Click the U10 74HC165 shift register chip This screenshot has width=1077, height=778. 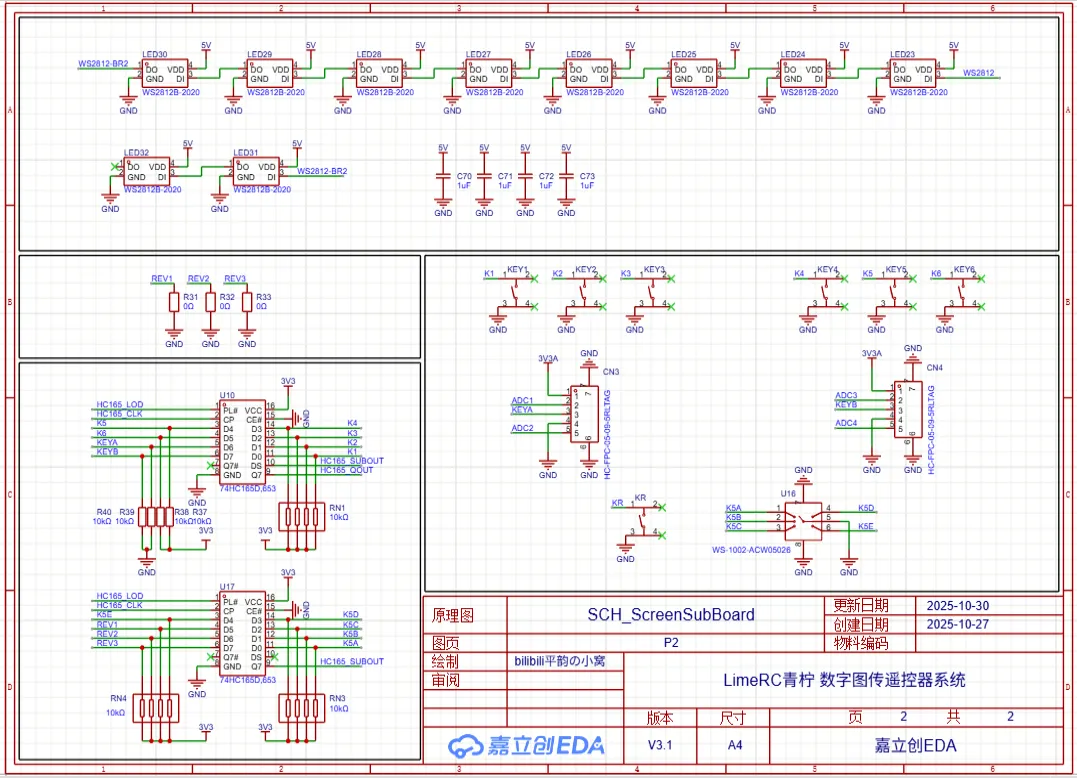click(x=242, y=442)
